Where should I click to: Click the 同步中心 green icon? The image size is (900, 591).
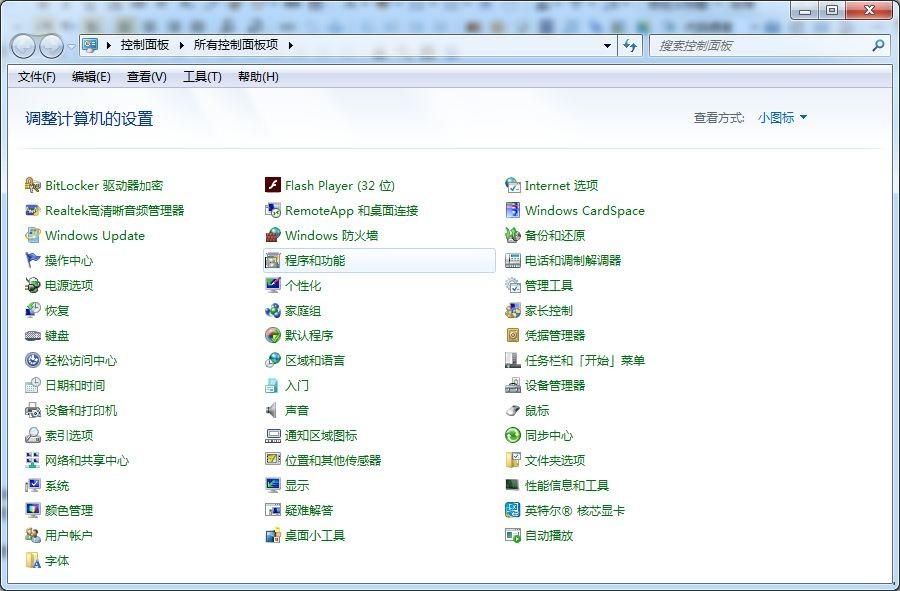[513, 436]
